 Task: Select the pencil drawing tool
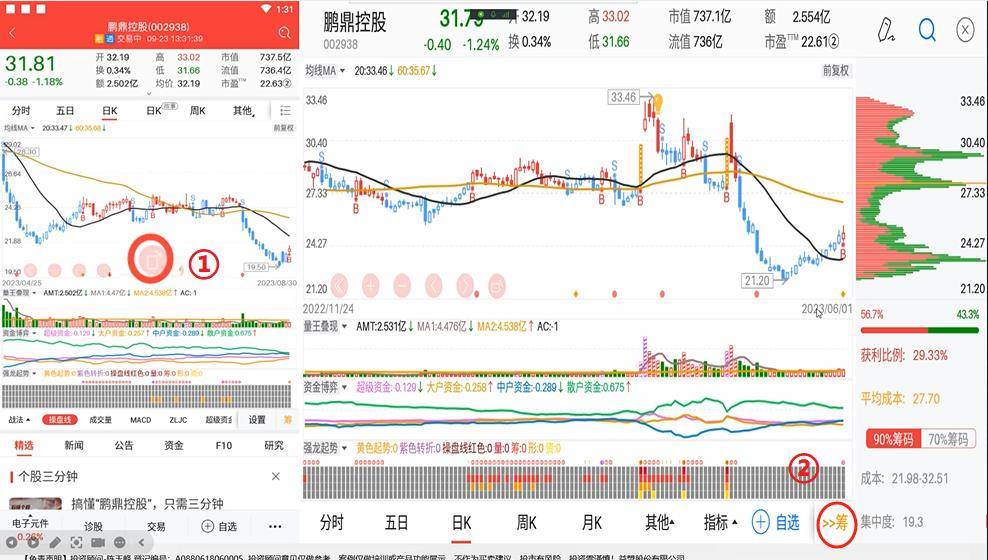coord(887,30)
